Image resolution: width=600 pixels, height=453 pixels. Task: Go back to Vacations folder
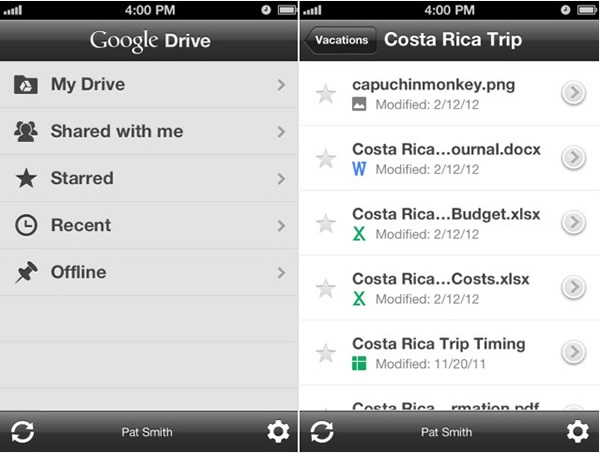342,41
